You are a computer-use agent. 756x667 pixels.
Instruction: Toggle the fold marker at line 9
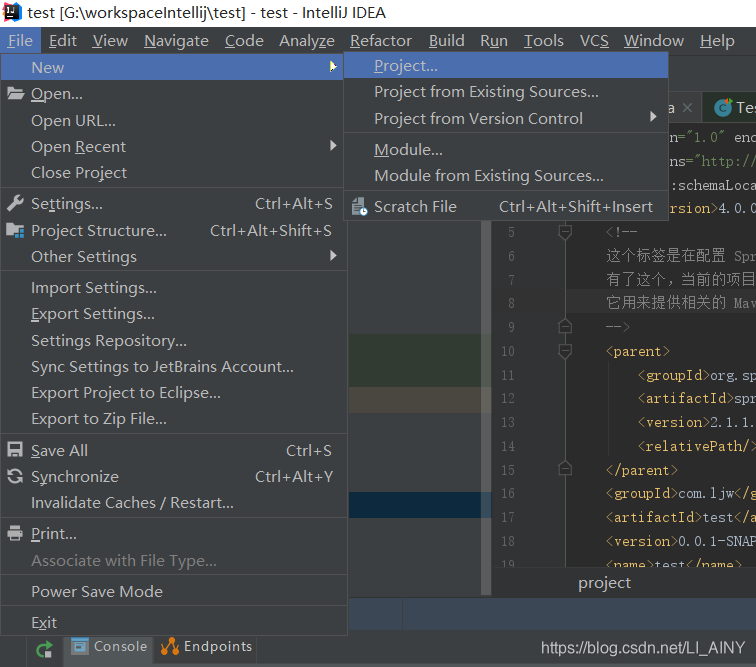[565, 327]
